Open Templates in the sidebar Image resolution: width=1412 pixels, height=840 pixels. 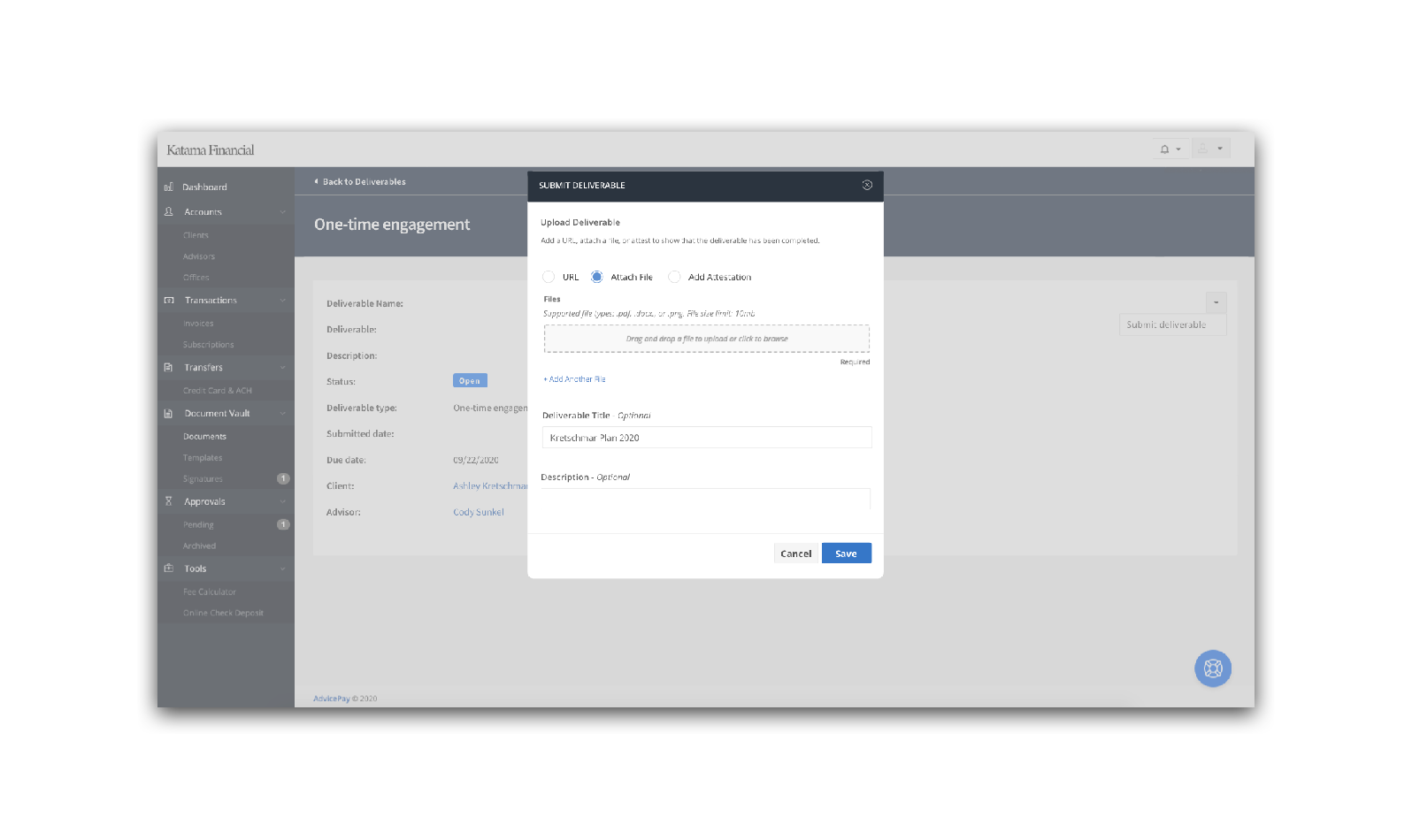(x=203, y=458)
